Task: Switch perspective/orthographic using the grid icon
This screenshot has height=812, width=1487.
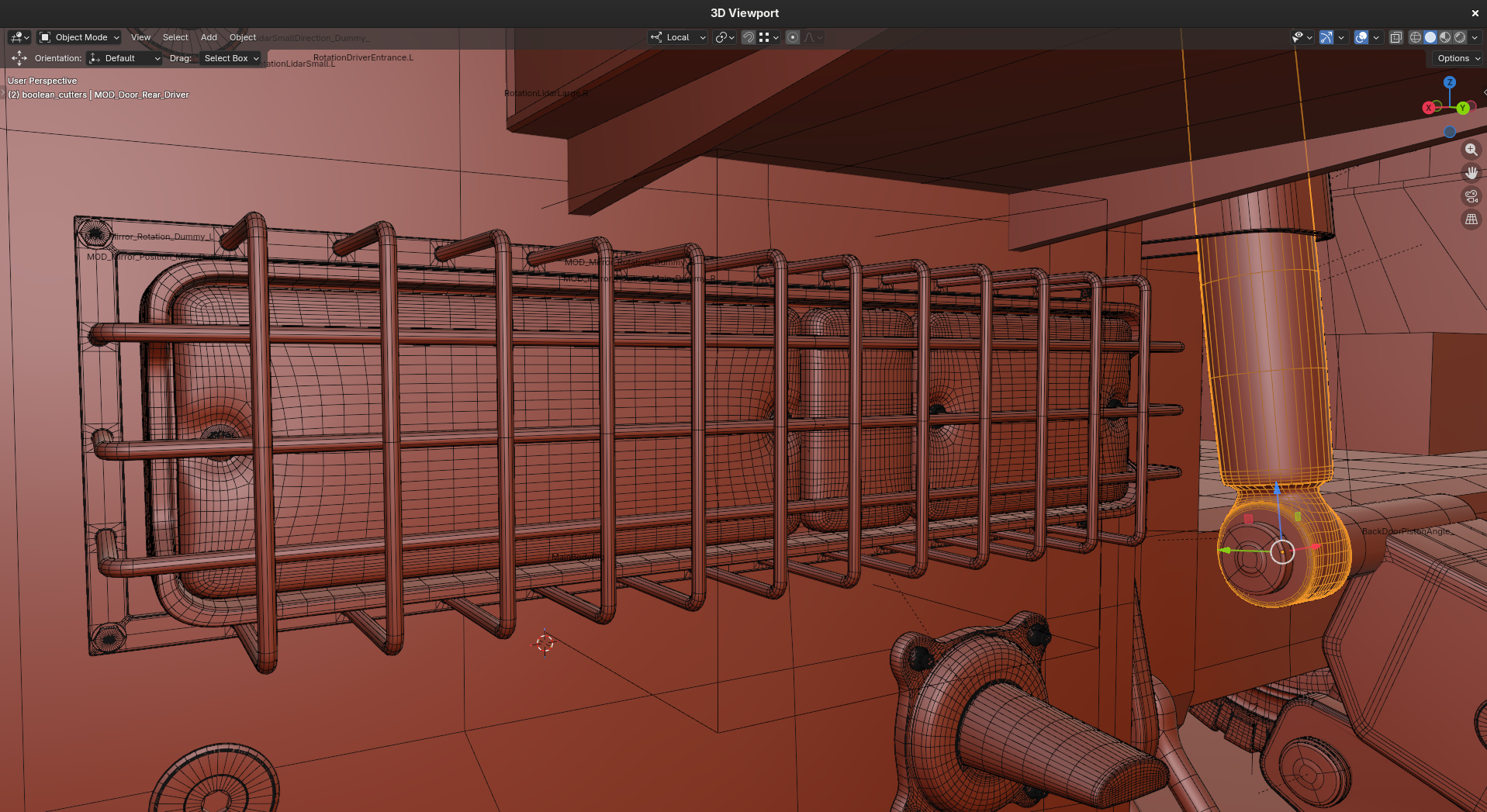Action: coord(1471,219)
